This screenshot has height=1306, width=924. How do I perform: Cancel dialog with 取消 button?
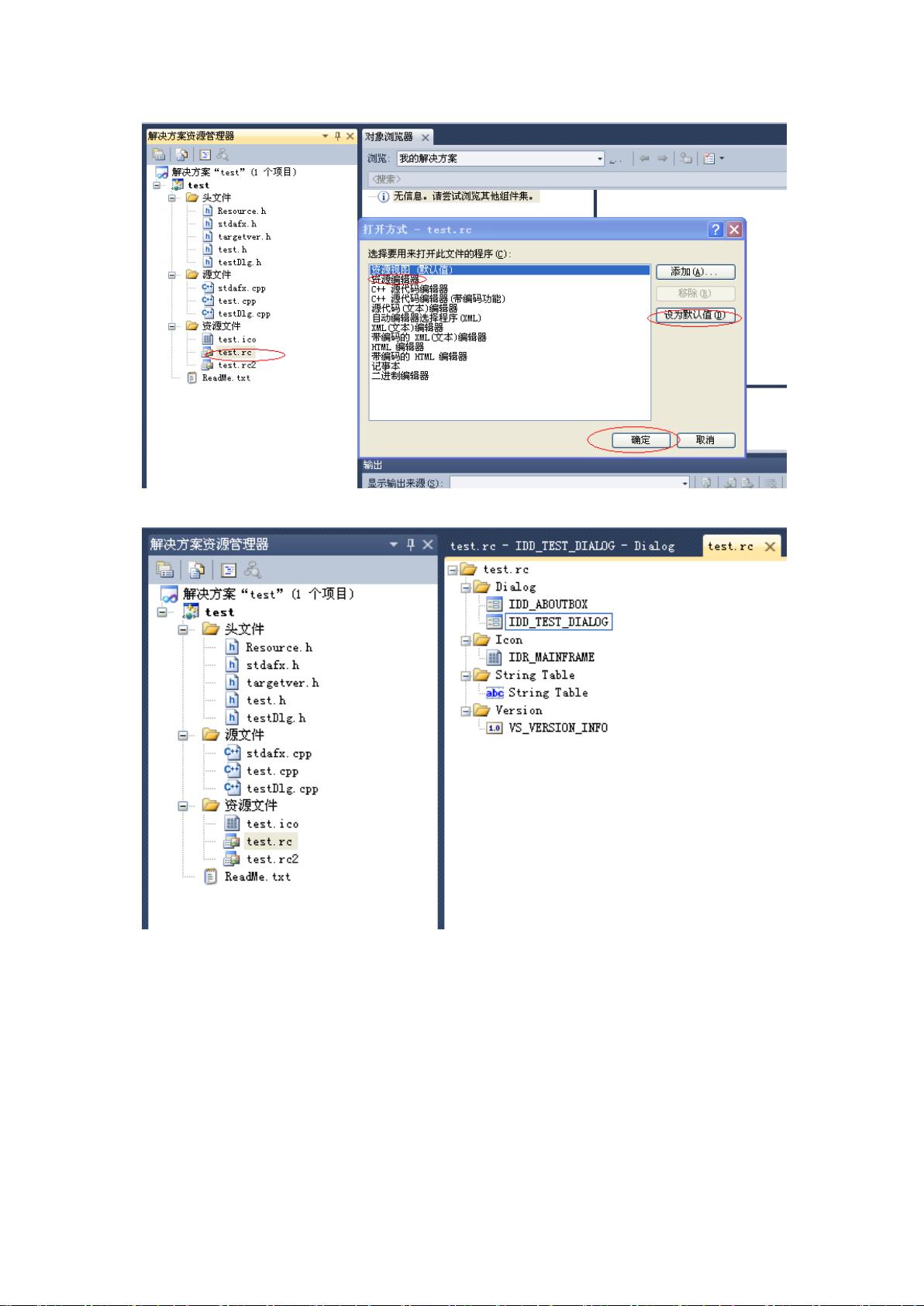705,440
